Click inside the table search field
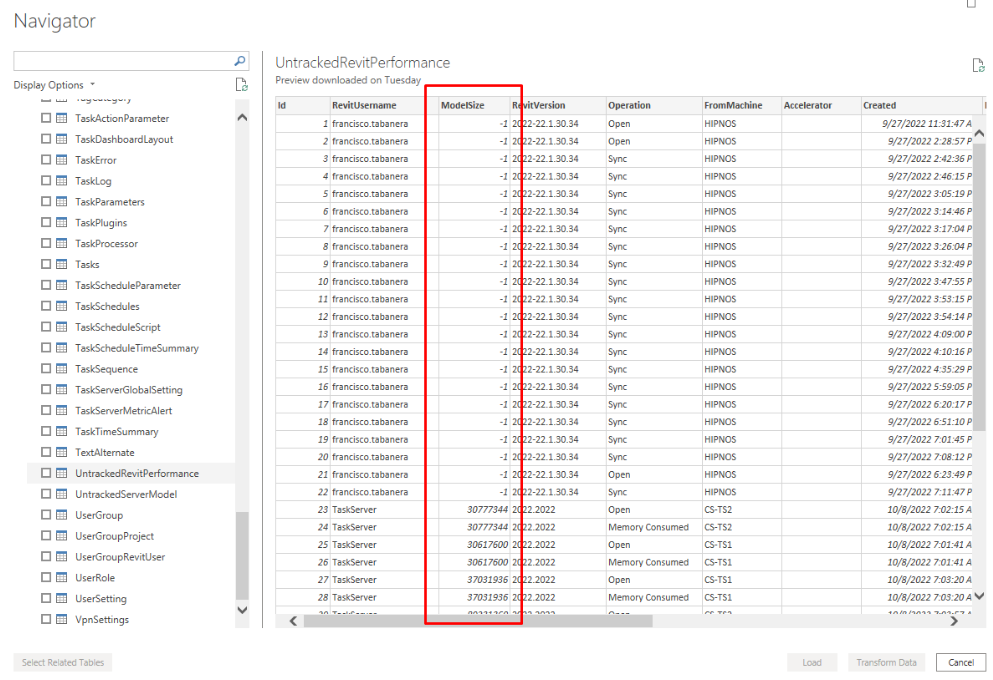Screen dimensions: 993x680 click(122, 61)
